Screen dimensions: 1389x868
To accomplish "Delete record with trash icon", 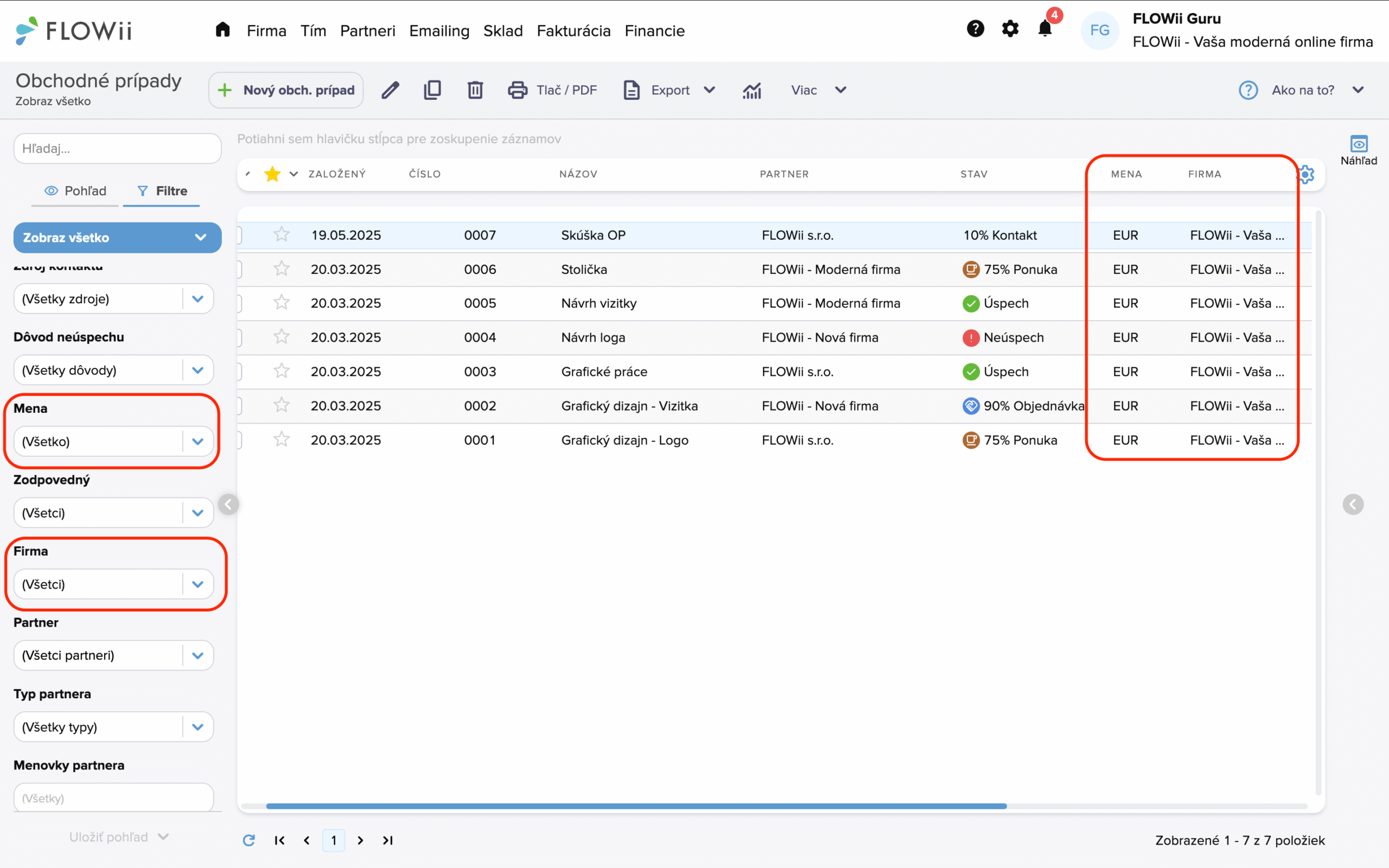I will point(475,90).
